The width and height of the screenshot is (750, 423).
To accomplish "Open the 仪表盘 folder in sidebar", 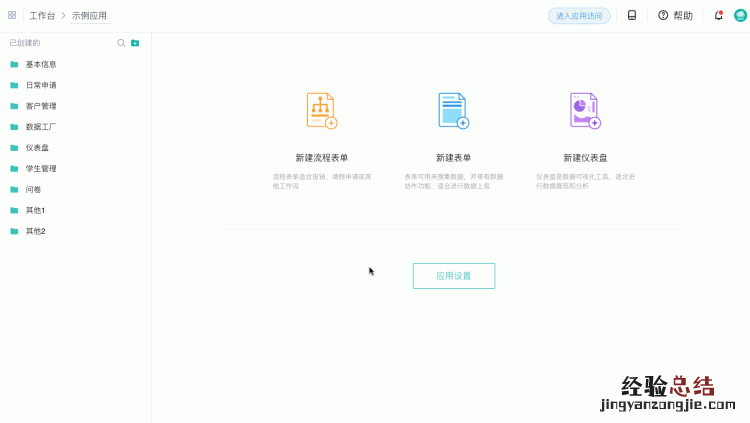I will (x=37, y=148).
